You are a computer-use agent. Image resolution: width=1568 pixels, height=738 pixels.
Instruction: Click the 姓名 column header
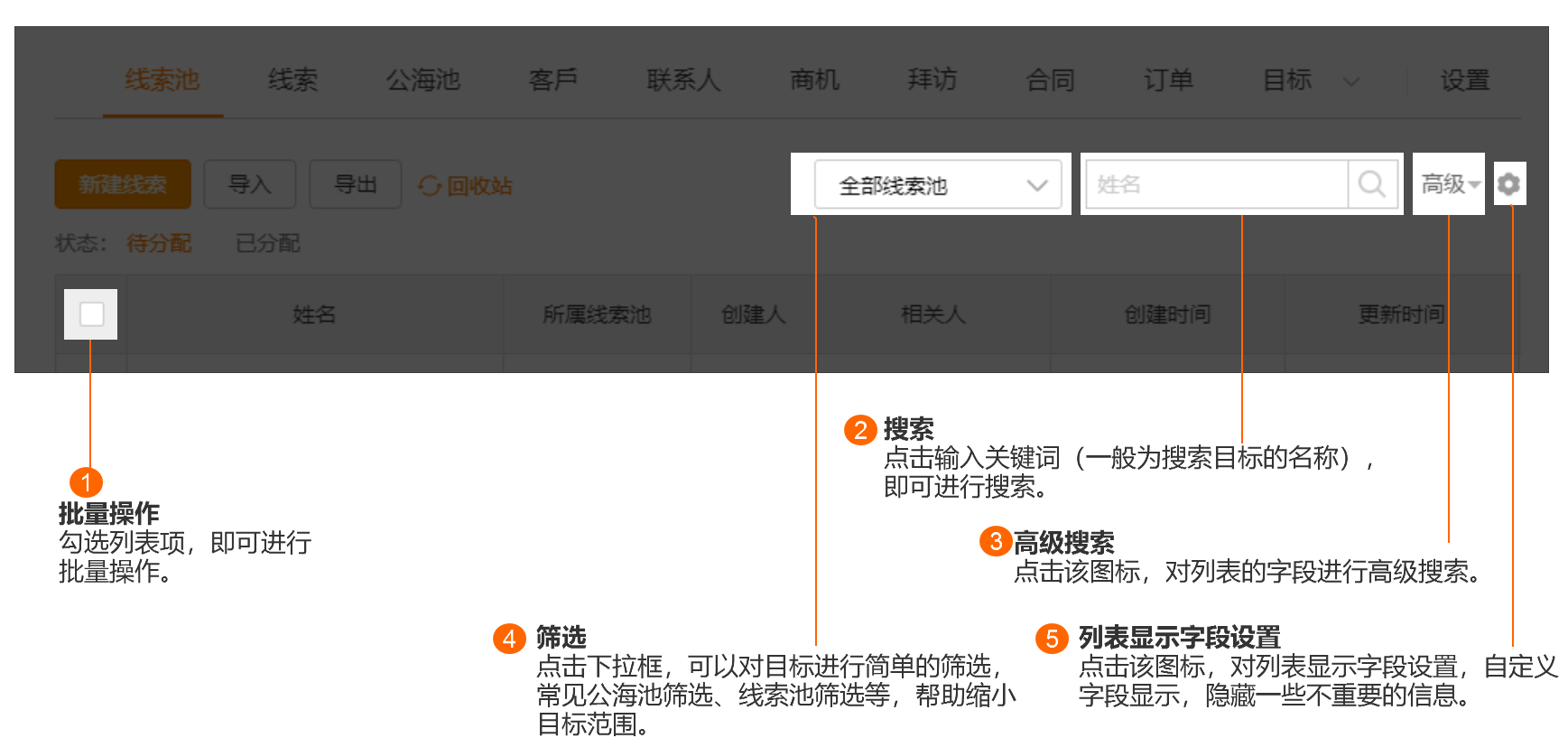click(x=314, y=314)
